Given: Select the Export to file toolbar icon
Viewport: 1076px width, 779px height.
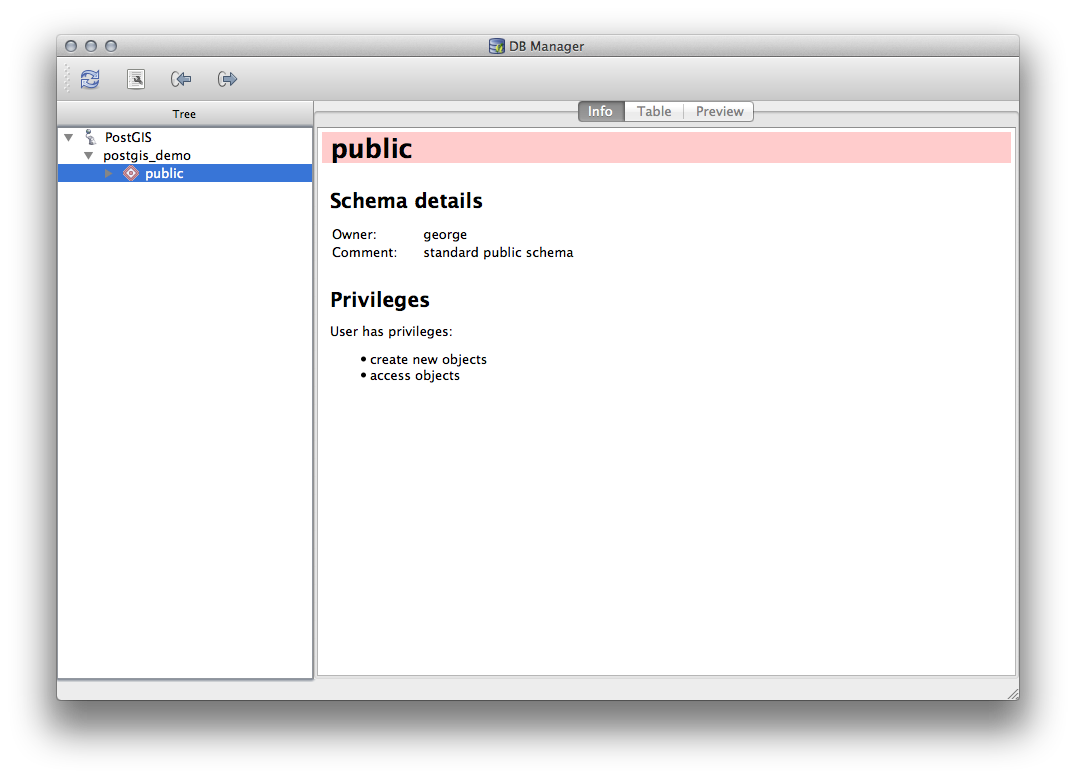Looking at the screenshot, I should point(227,79).
